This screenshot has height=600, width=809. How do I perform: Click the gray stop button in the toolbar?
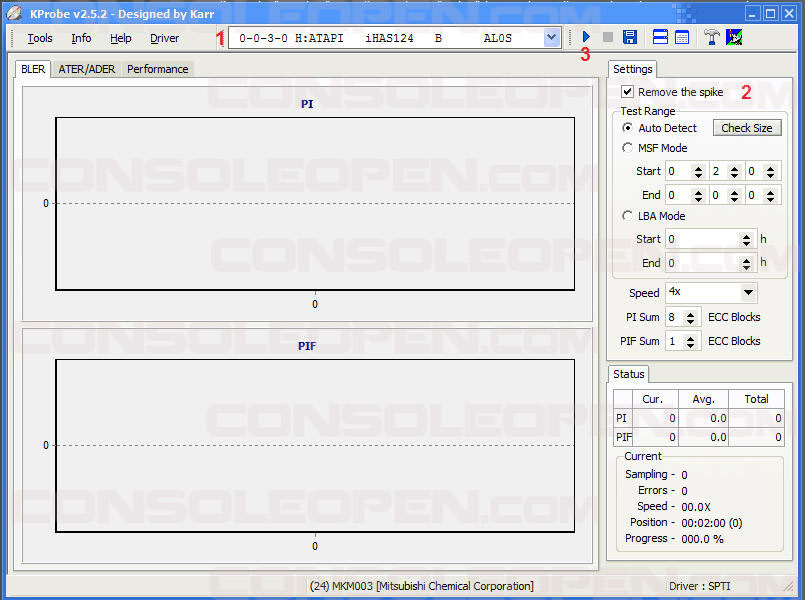608,37
